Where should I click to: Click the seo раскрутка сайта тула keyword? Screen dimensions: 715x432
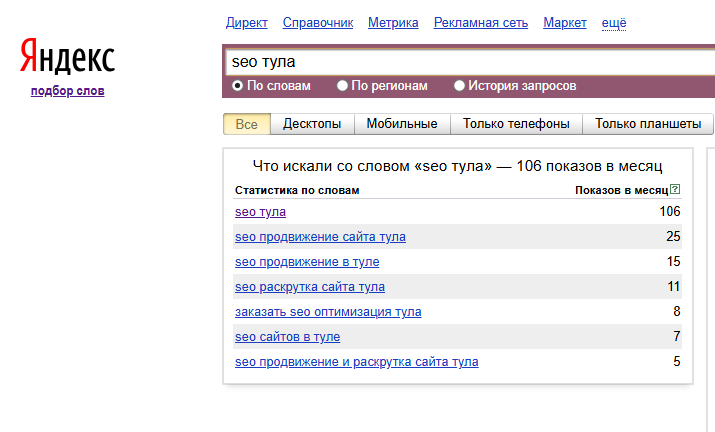point(310,287)
